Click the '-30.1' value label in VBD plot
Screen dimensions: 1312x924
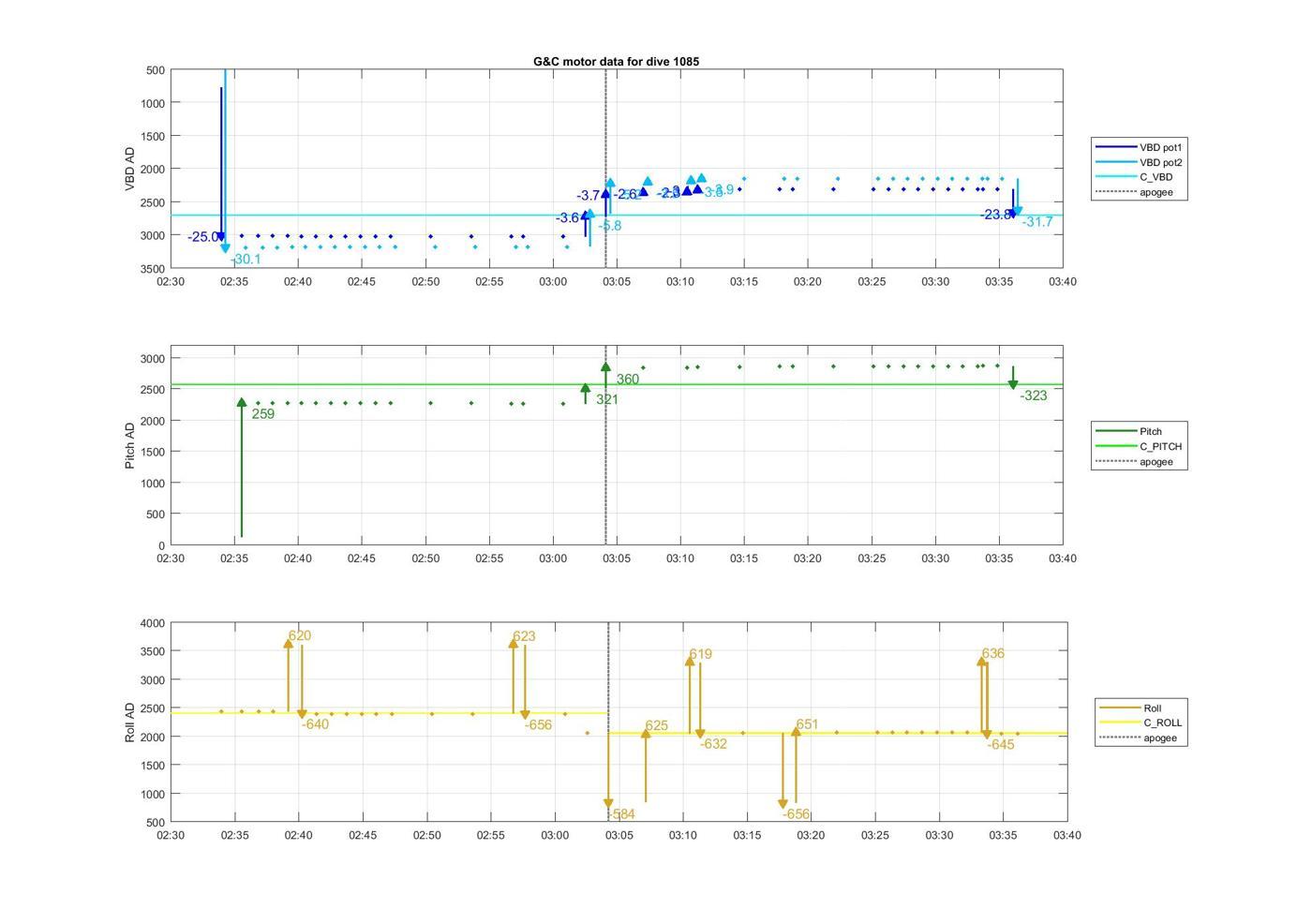tap(246, 260)
